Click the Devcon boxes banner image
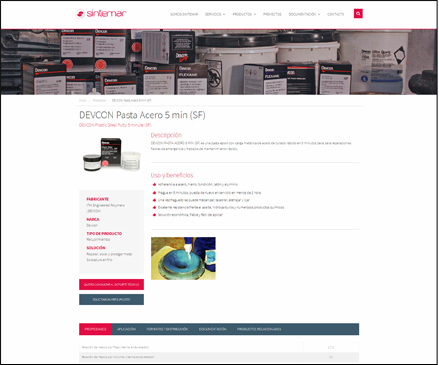 (x=219, y=62)
